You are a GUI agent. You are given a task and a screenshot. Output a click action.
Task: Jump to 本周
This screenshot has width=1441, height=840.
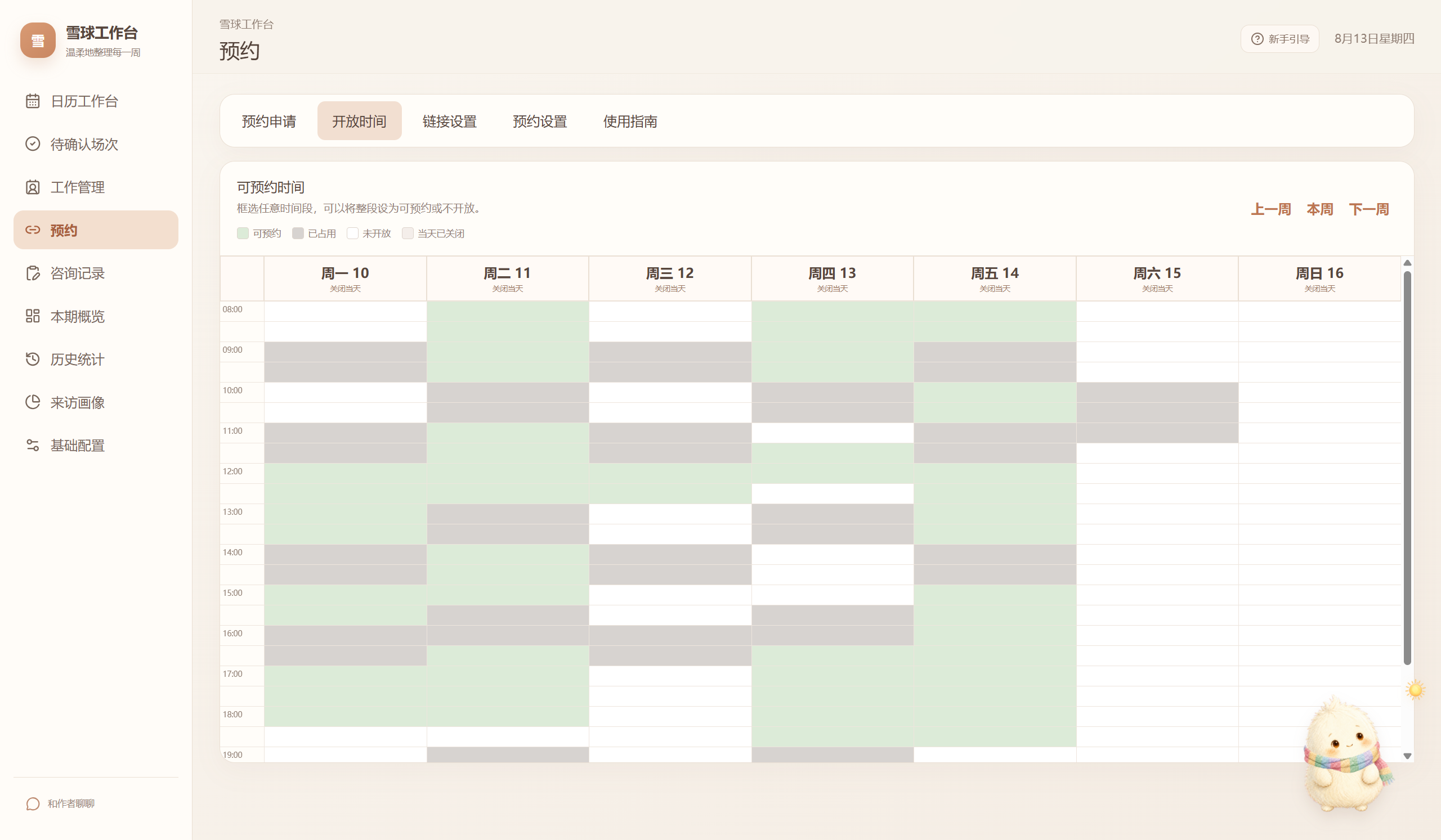(x=1320, y=209)
